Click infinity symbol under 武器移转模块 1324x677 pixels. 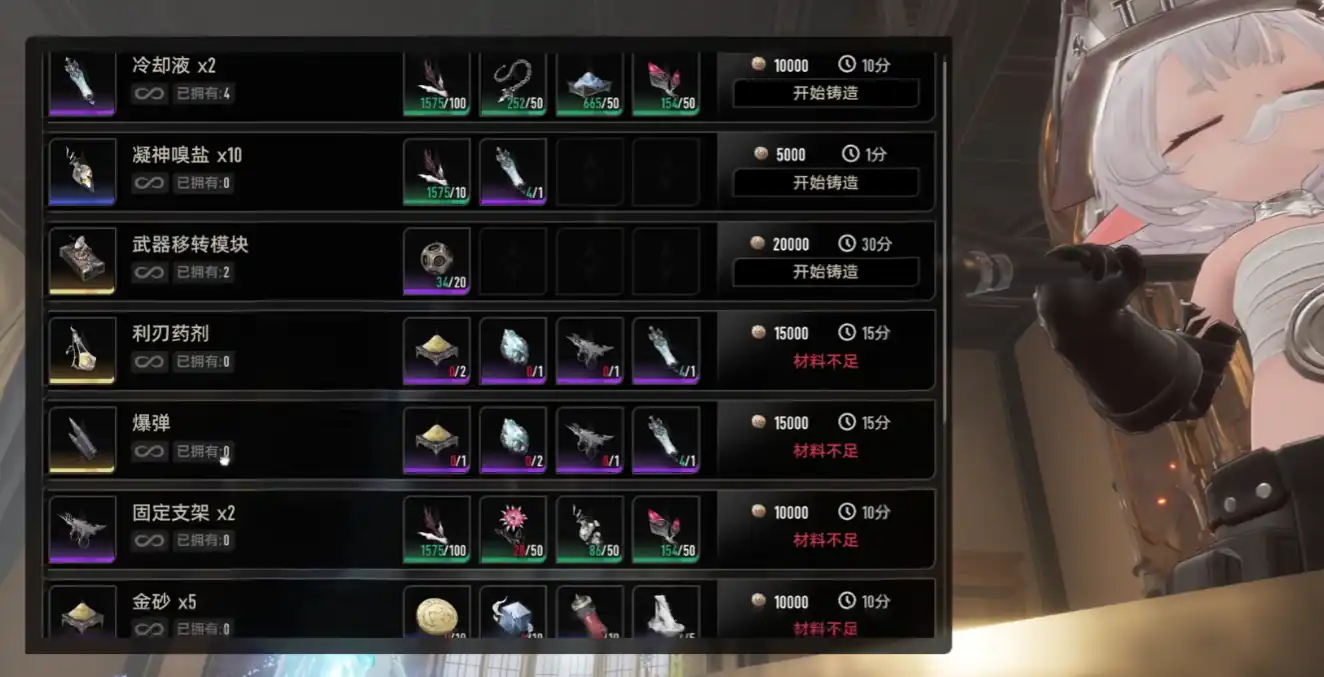(x=149, y=272)
